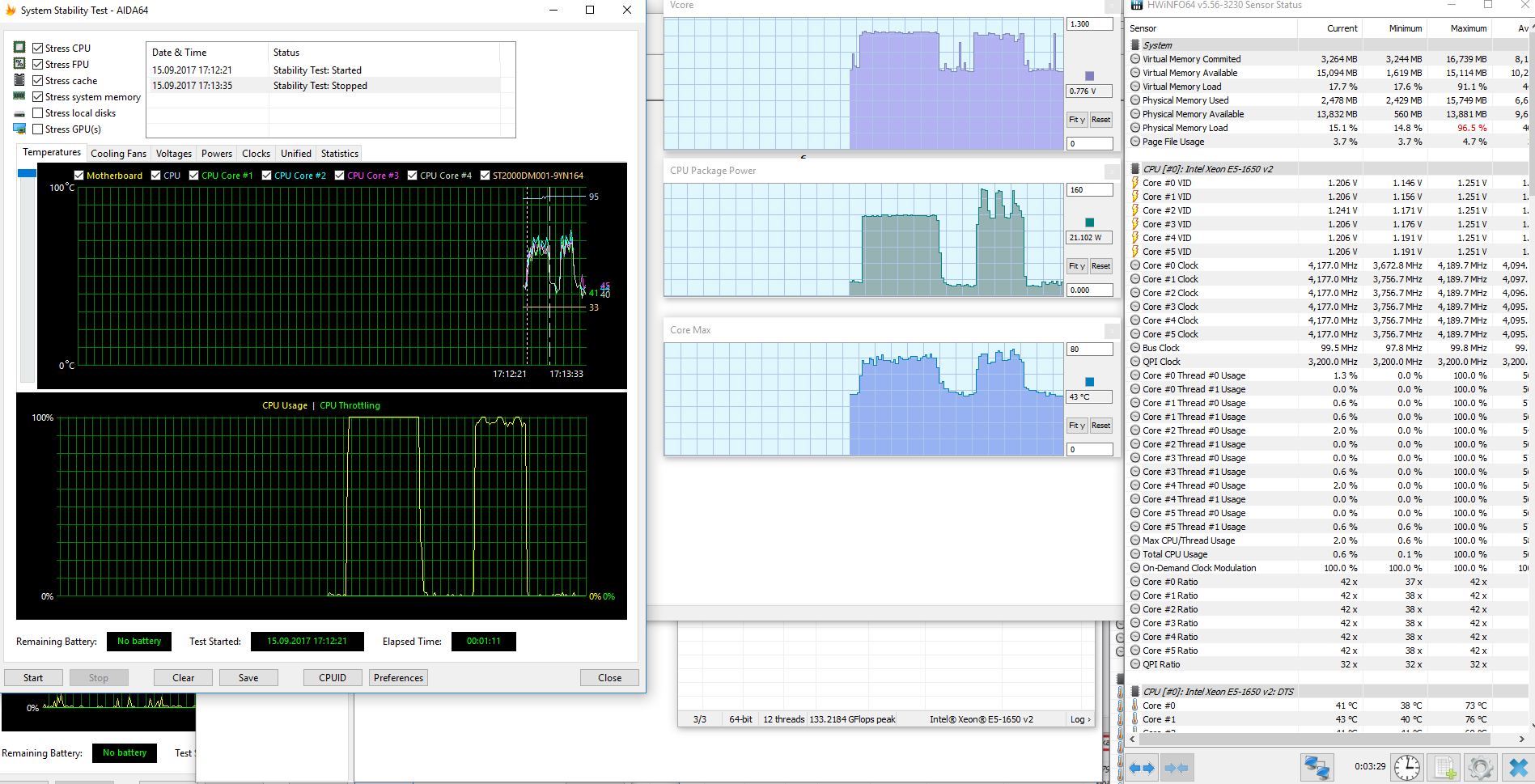
Task: Click Reset in the CPU Package Power graph
Action: click(x=1101, y=266)
